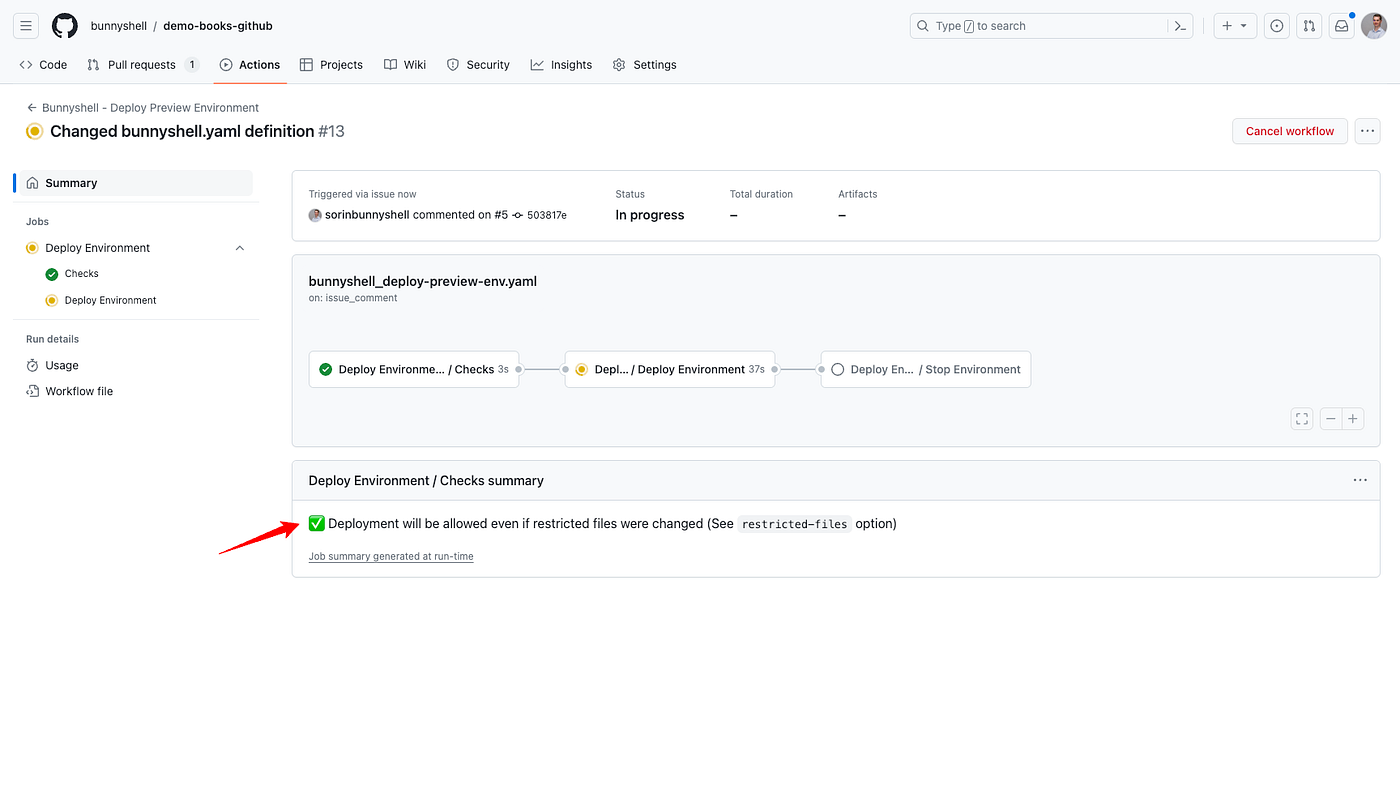
Task: Click the 'In progress' status text
Action: (650, 215)
